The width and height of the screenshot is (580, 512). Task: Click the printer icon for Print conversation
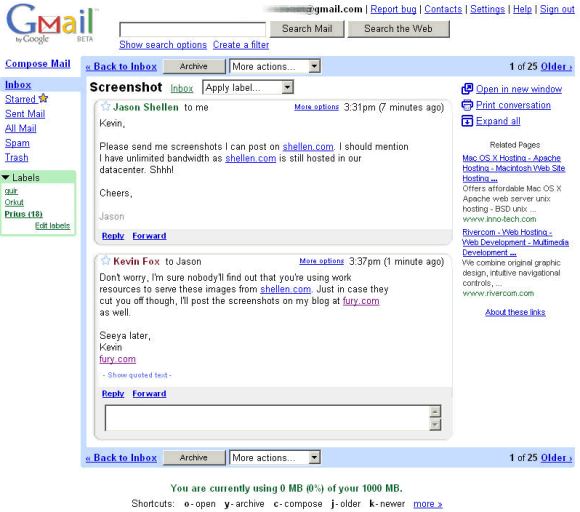467,105
